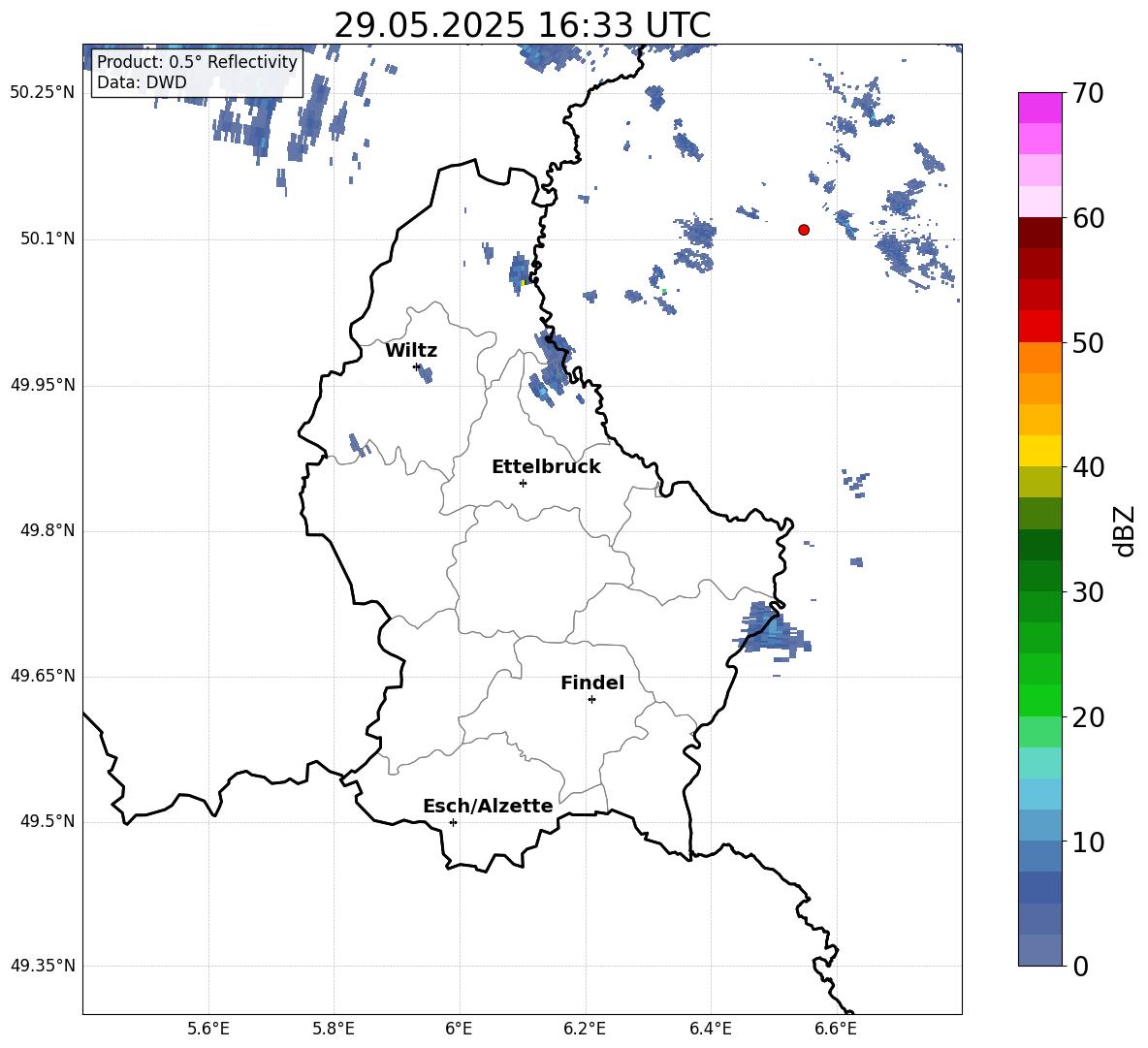Click the colorbar tick label 60

[x=1088, y=218]
